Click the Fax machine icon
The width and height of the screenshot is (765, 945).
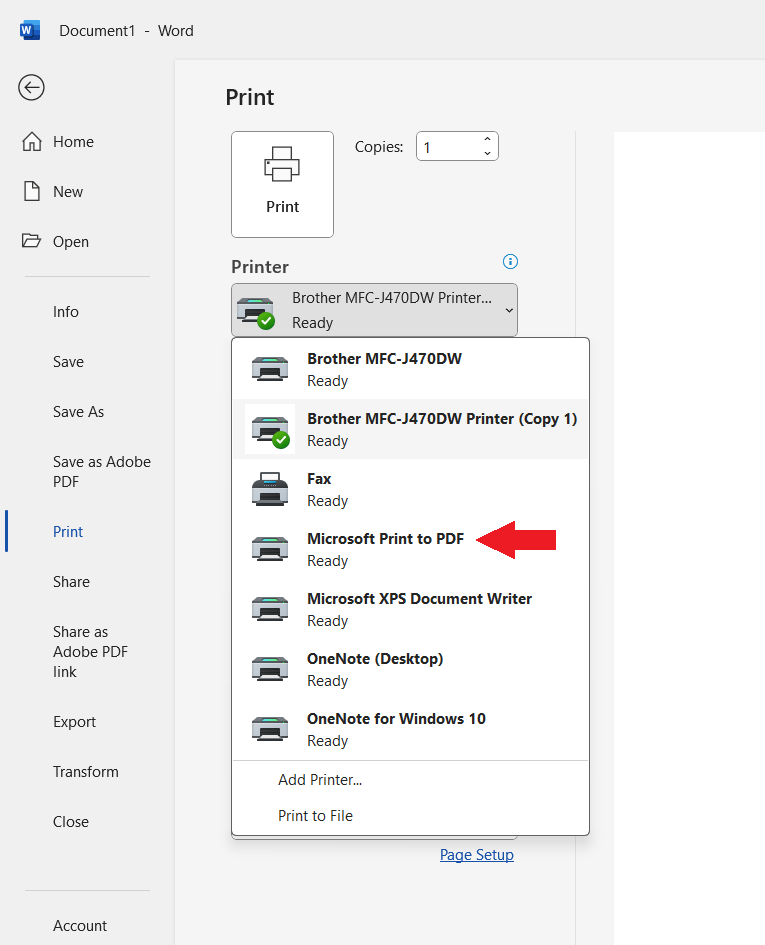coord(269,489)
